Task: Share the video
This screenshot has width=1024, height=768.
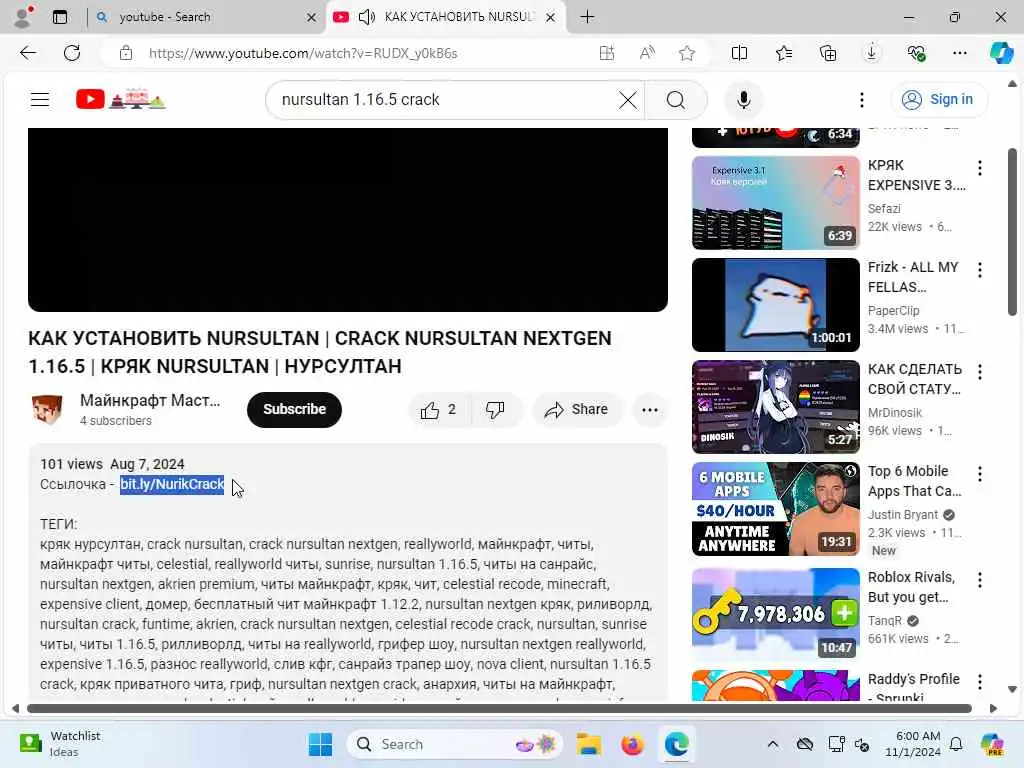Action: click(x=577, y=409)
